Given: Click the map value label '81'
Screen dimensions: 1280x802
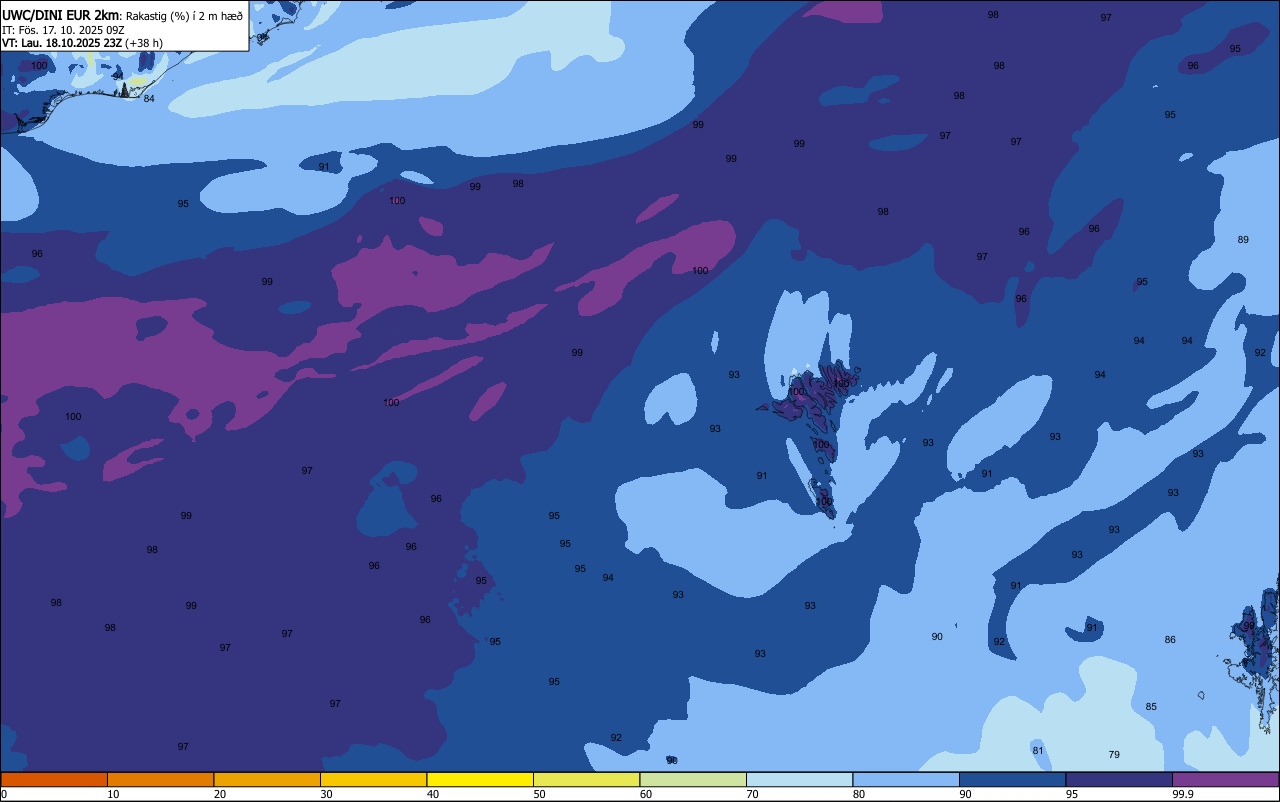Looking at the screenshot, I should [1038, 751].
